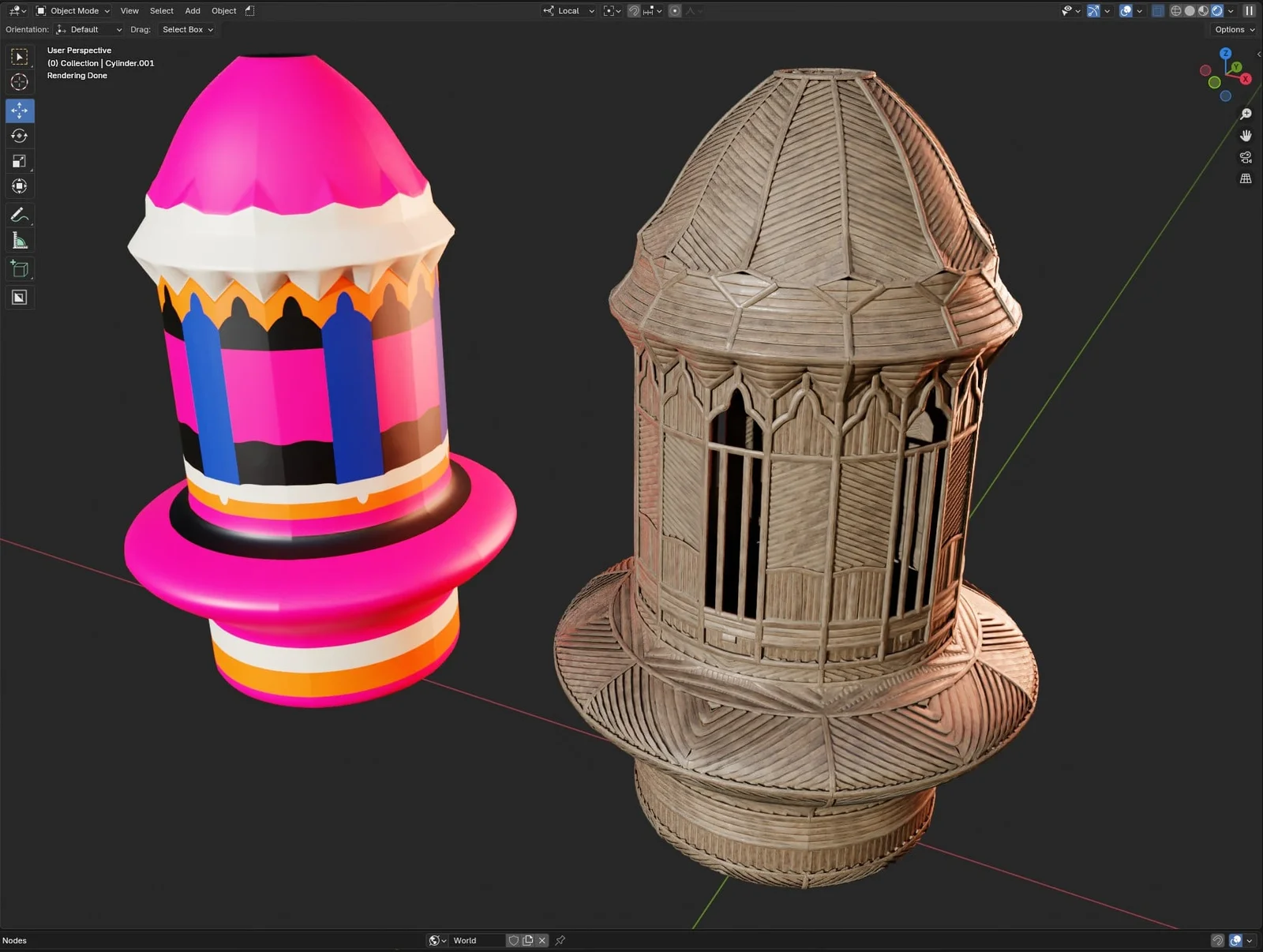Switch viewport to Solid shading mode
Image resolution: width=1263 pixels, height=952 pixels.
pyautogui.click(x=1189, y=10)
